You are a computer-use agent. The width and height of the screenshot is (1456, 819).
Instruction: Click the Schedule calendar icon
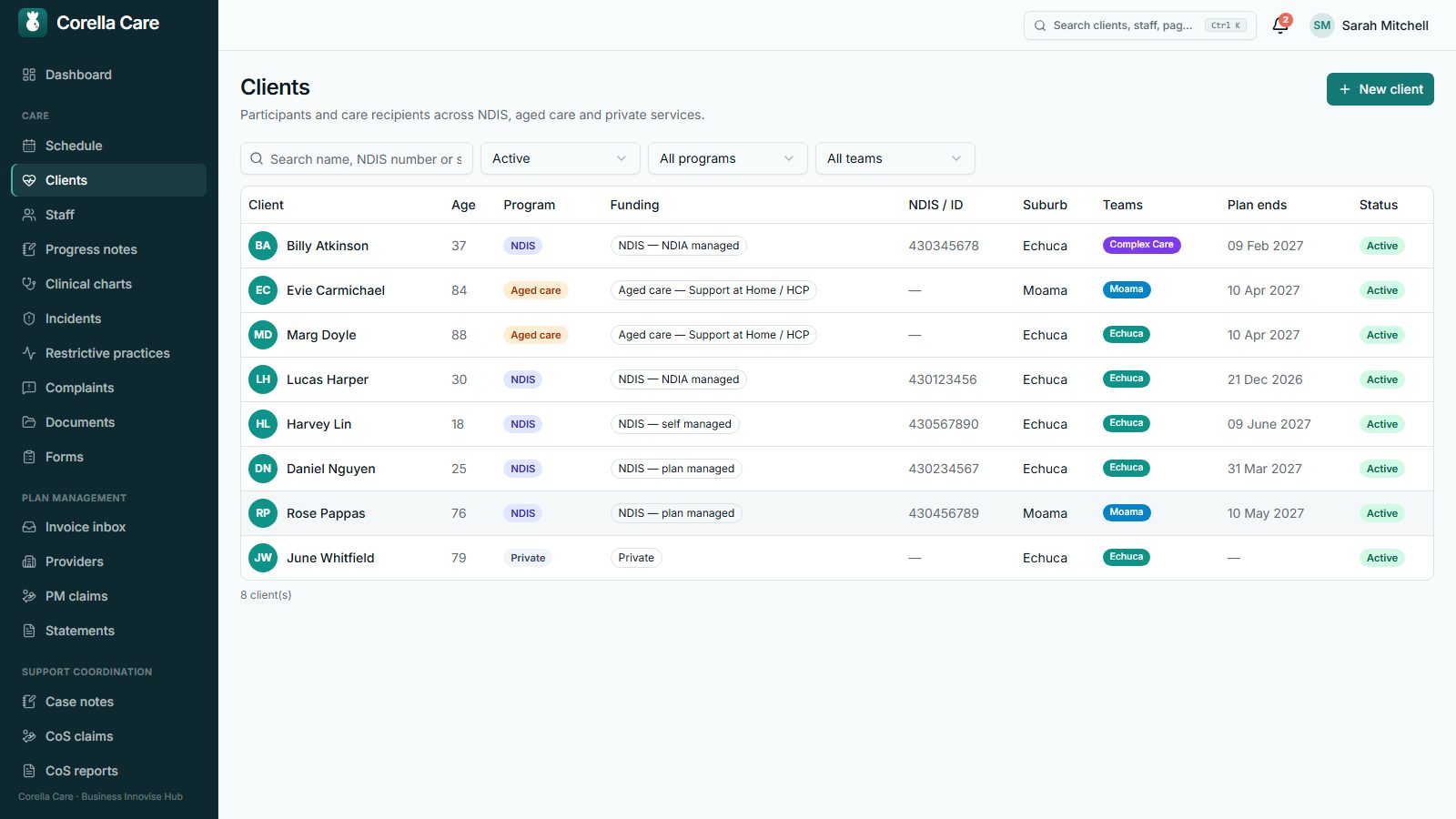[29, 146]
